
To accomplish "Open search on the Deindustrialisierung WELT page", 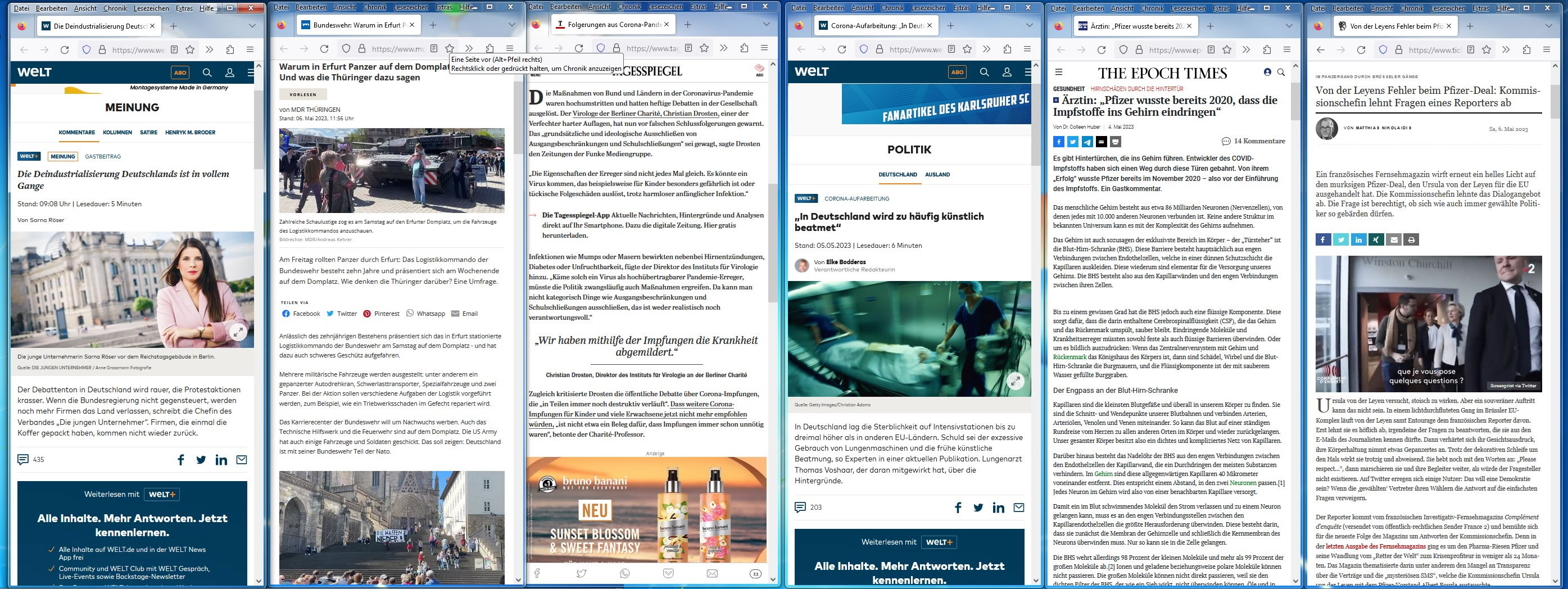I will coord(207,73).
